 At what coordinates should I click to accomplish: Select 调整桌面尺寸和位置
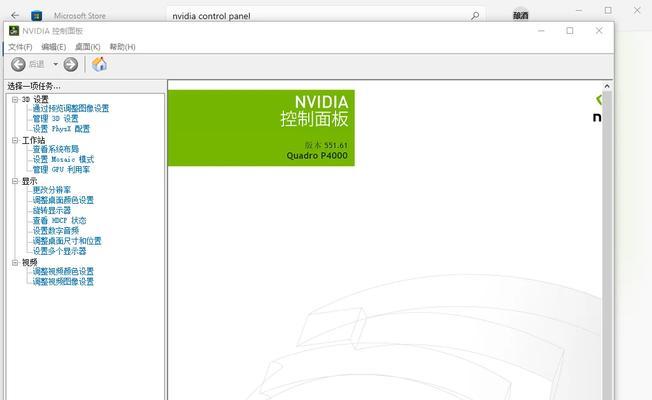click(x=67, y=241)
